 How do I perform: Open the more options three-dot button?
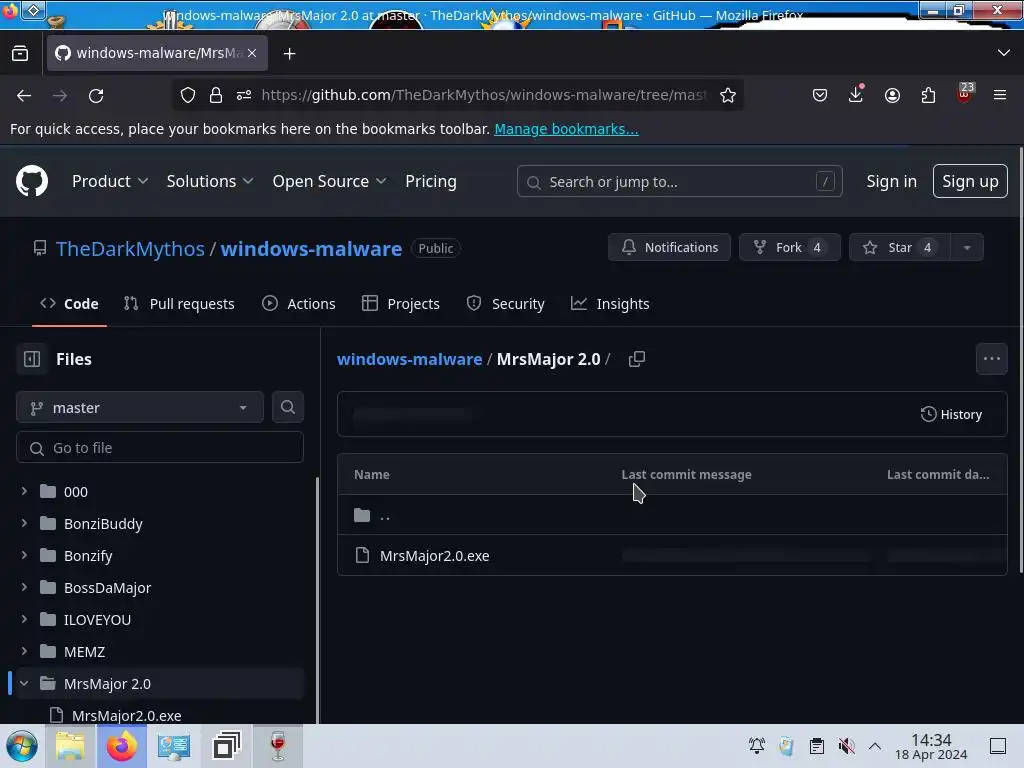(x=991, y=359)
